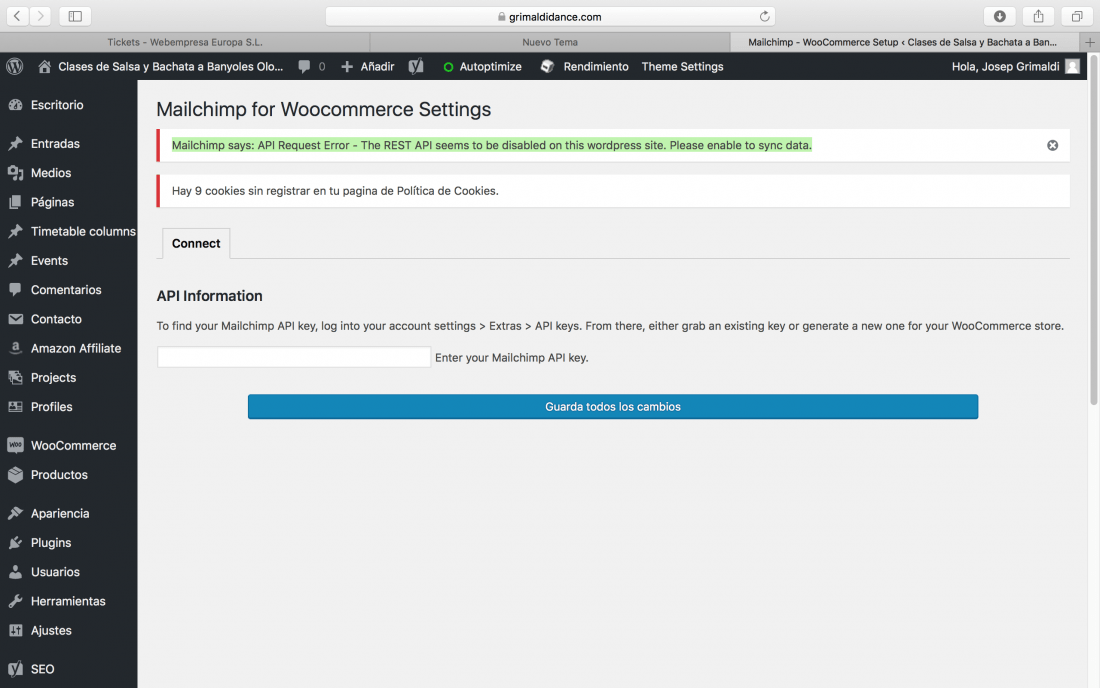Open the comments bubble in admin bar

[304, 67]
